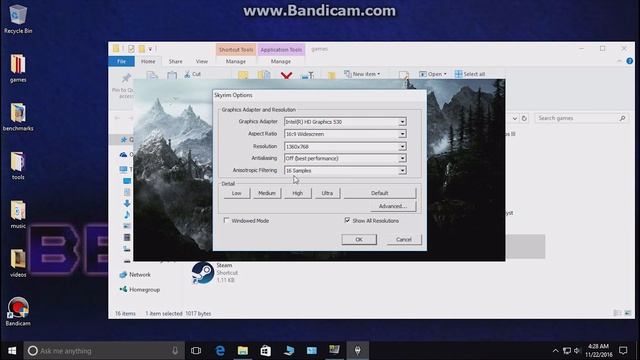Open File Explorer from taskbar

point(243,351)
